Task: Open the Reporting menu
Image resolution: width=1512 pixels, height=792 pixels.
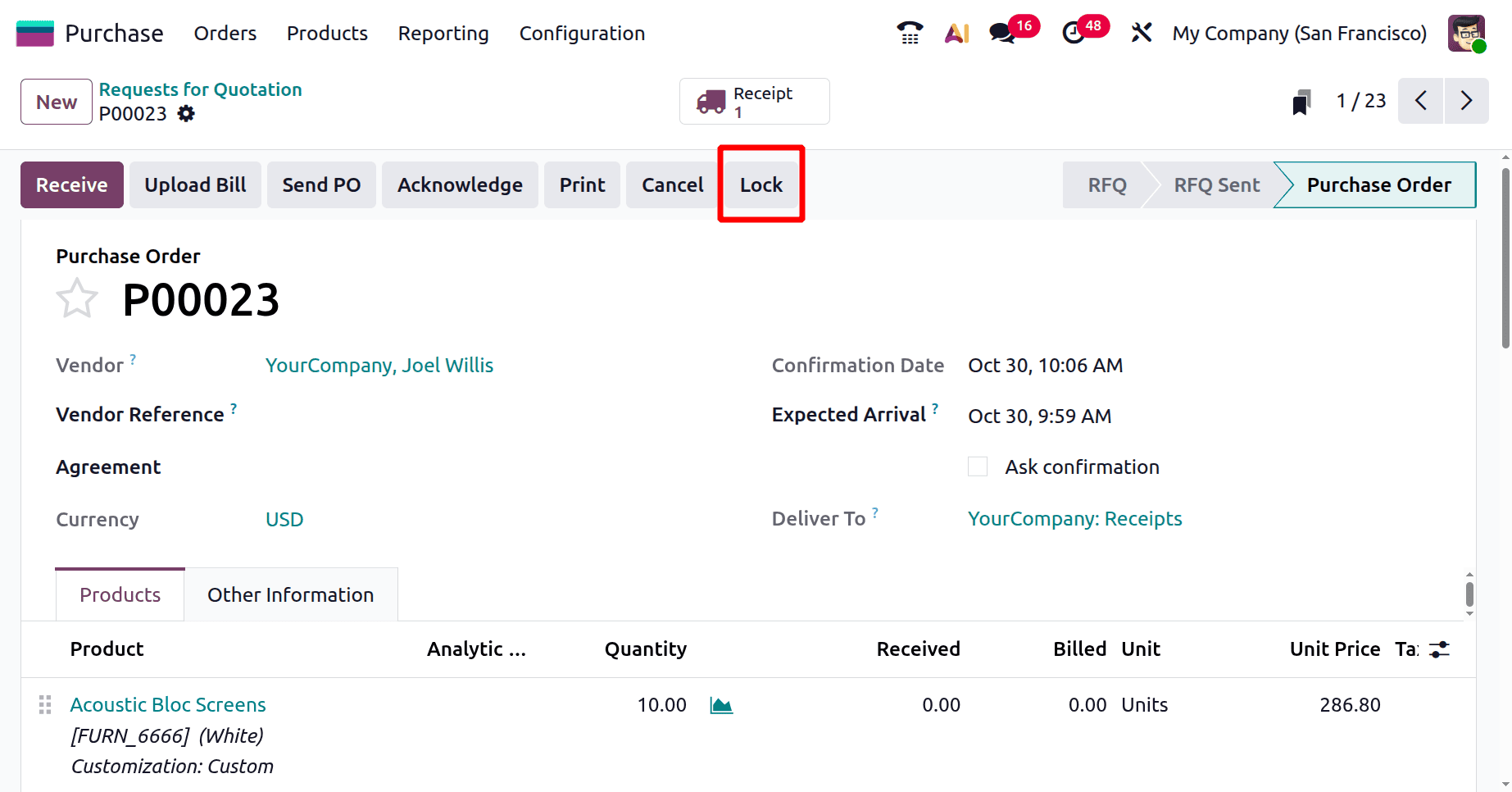Action: click(x=443, y=34)
